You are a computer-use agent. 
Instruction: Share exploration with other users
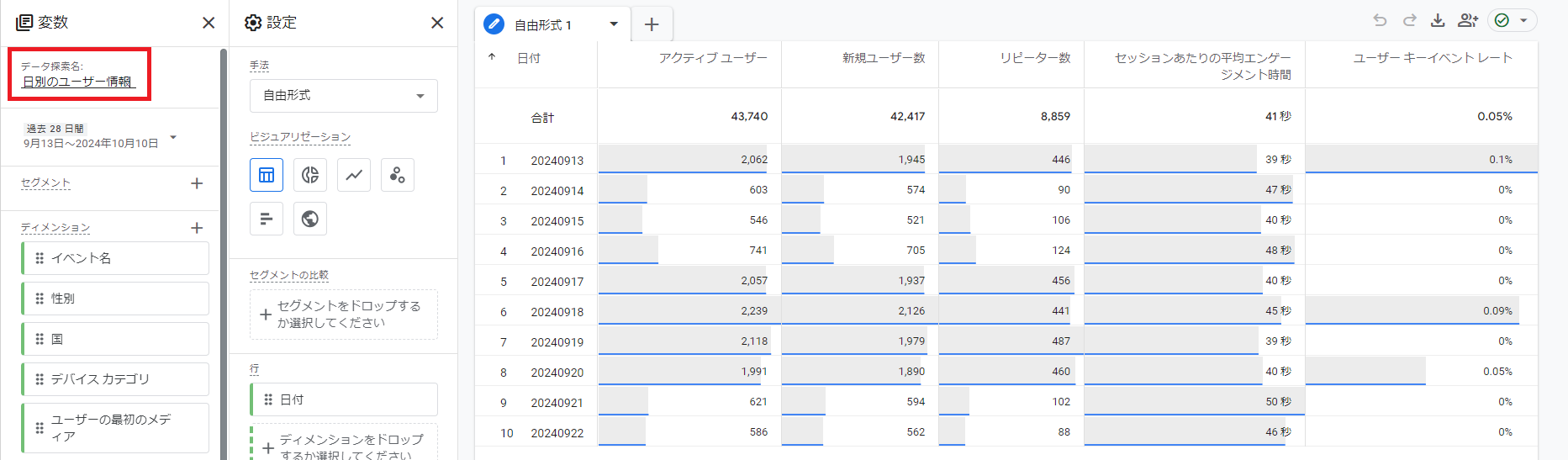coord(1468,20)
